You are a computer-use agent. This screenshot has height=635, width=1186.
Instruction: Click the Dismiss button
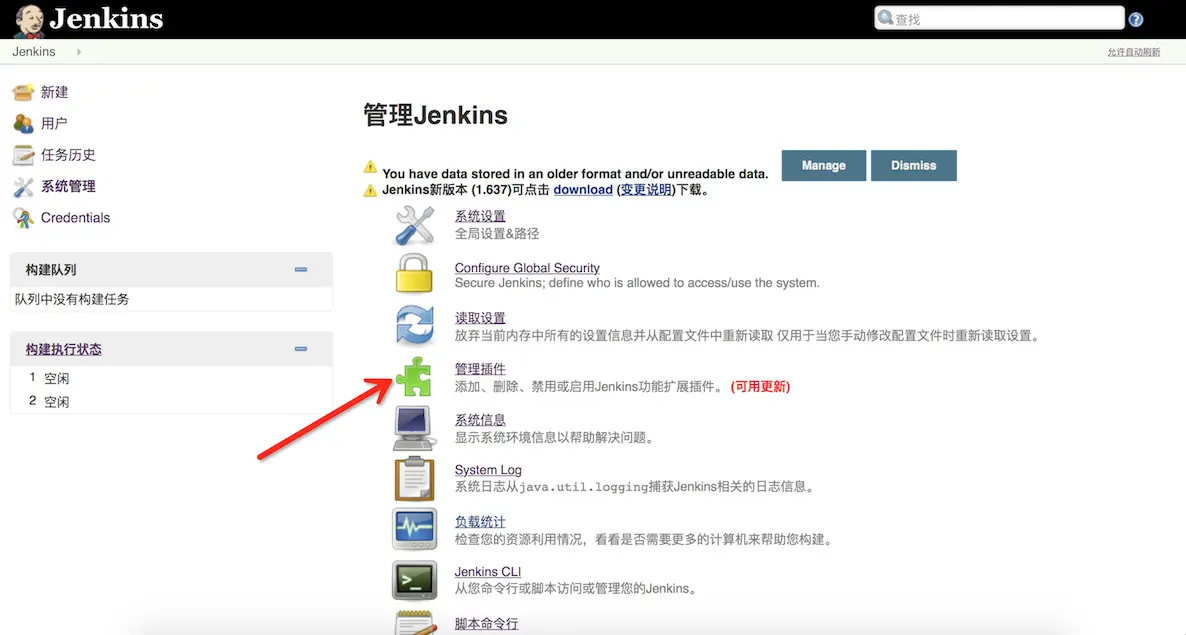point(914,166)
